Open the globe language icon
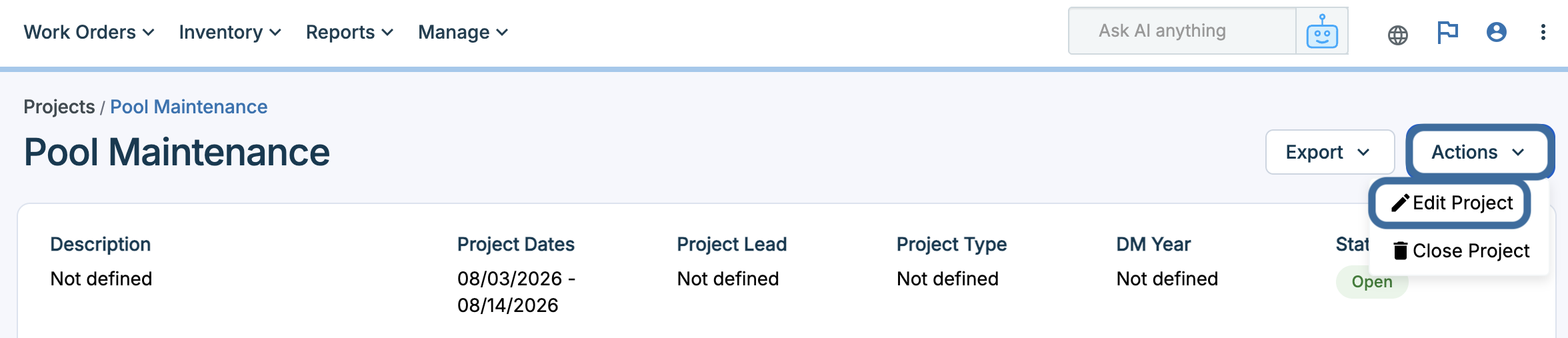The width and height of the screenshot is (1568, 338). [x=1397, y=35]
